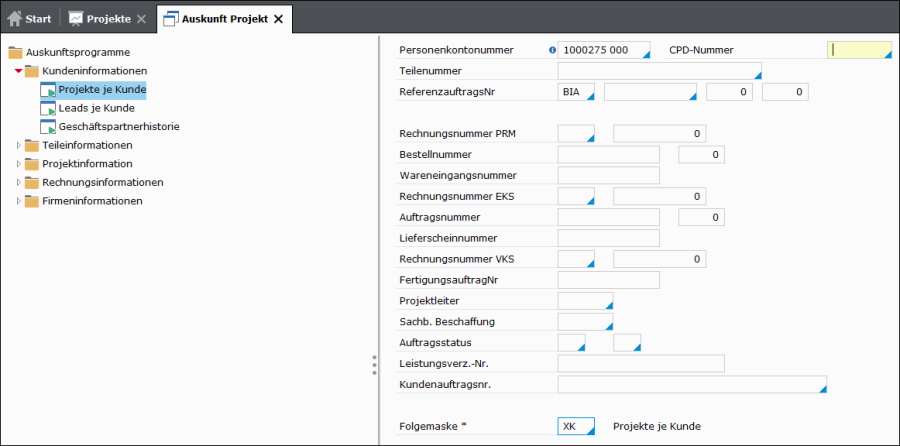Open the Sachb. Beschaffung lookup field

[585, 321]
